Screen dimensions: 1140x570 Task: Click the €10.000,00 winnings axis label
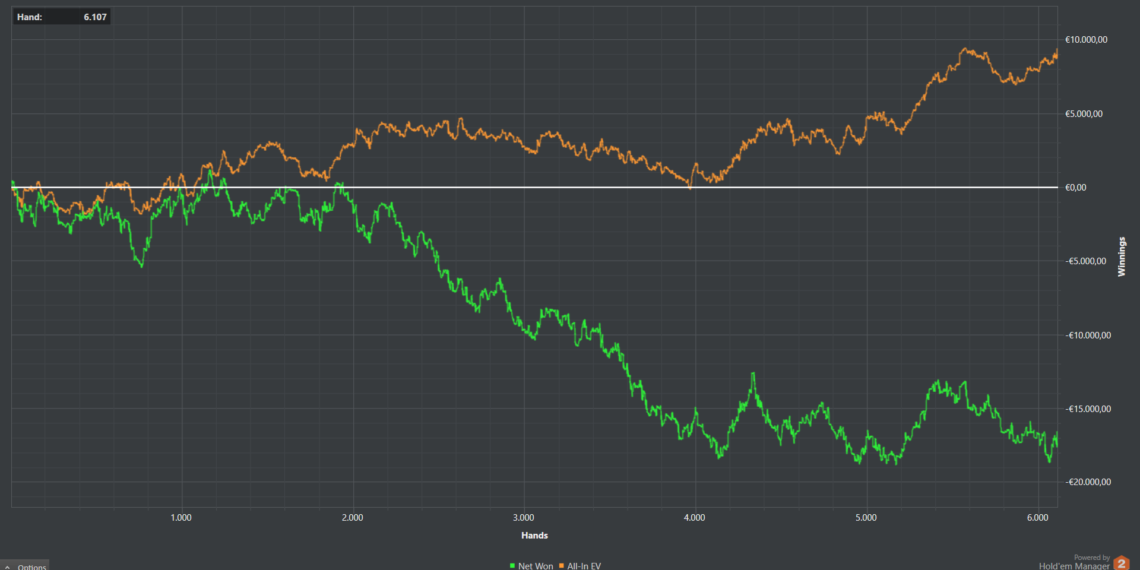click(x=1083, y=40)
